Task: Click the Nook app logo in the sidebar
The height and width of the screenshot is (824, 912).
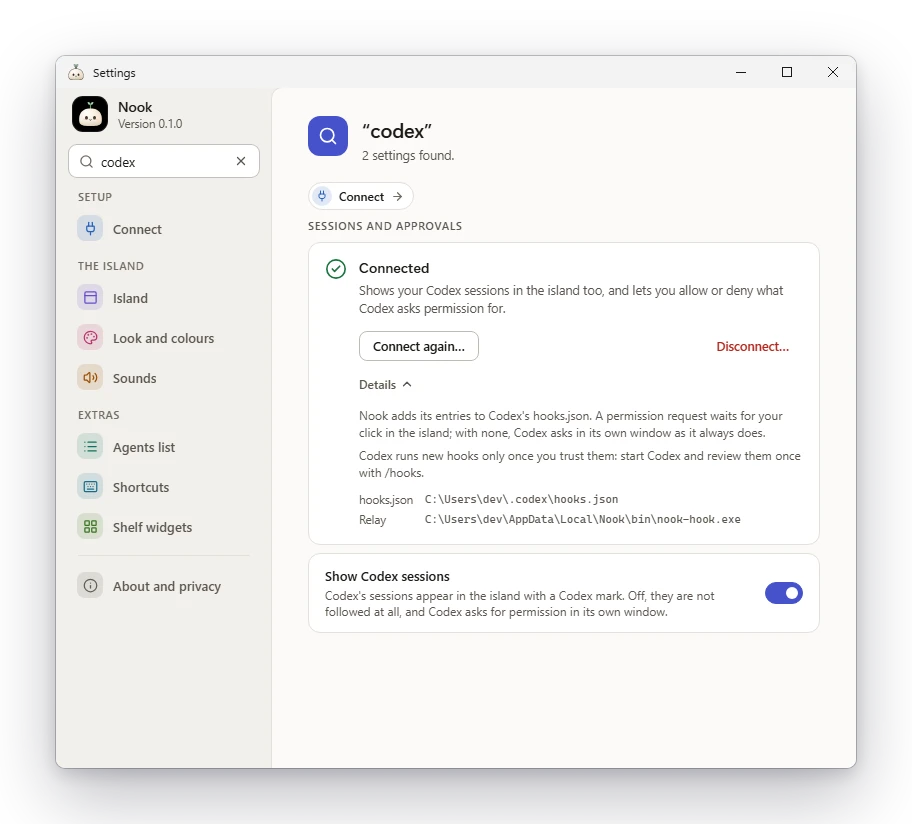Action: (90, 114)
